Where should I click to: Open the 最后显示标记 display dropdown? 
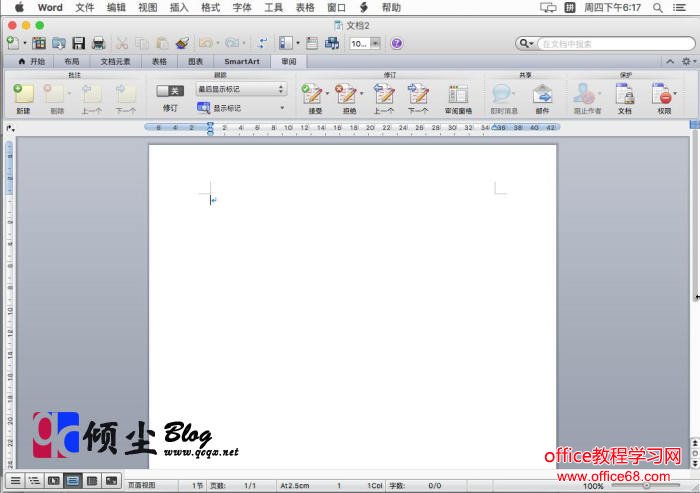[x=241, y=89]
